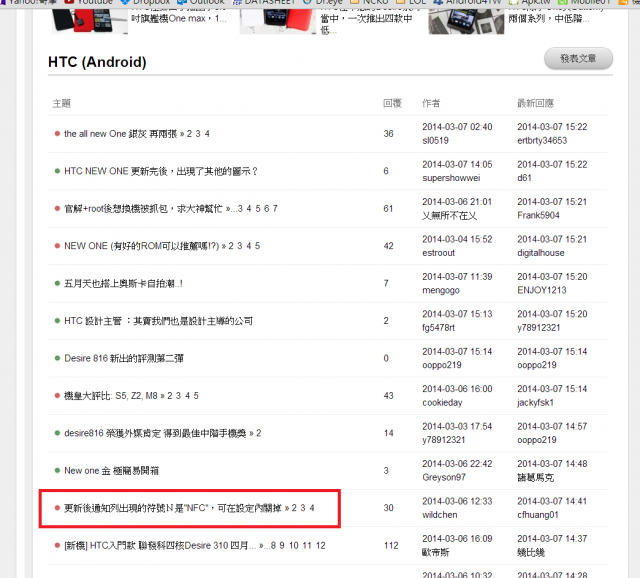Go to page 2 of NEW ONE ROM thread
The height and width of the screenshot is (578, 640).
point(231,246)
